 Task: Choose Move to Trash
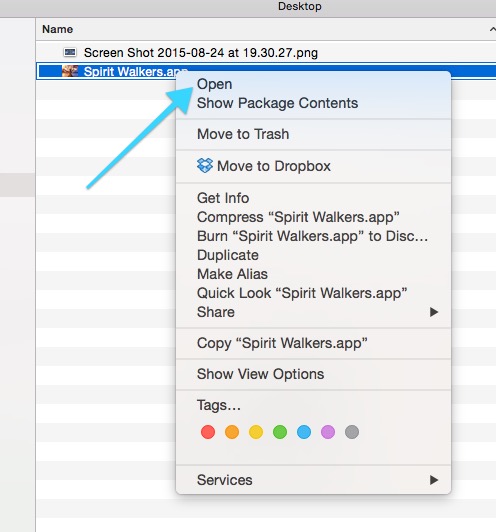pyautogui.click(x=243, y=134)
